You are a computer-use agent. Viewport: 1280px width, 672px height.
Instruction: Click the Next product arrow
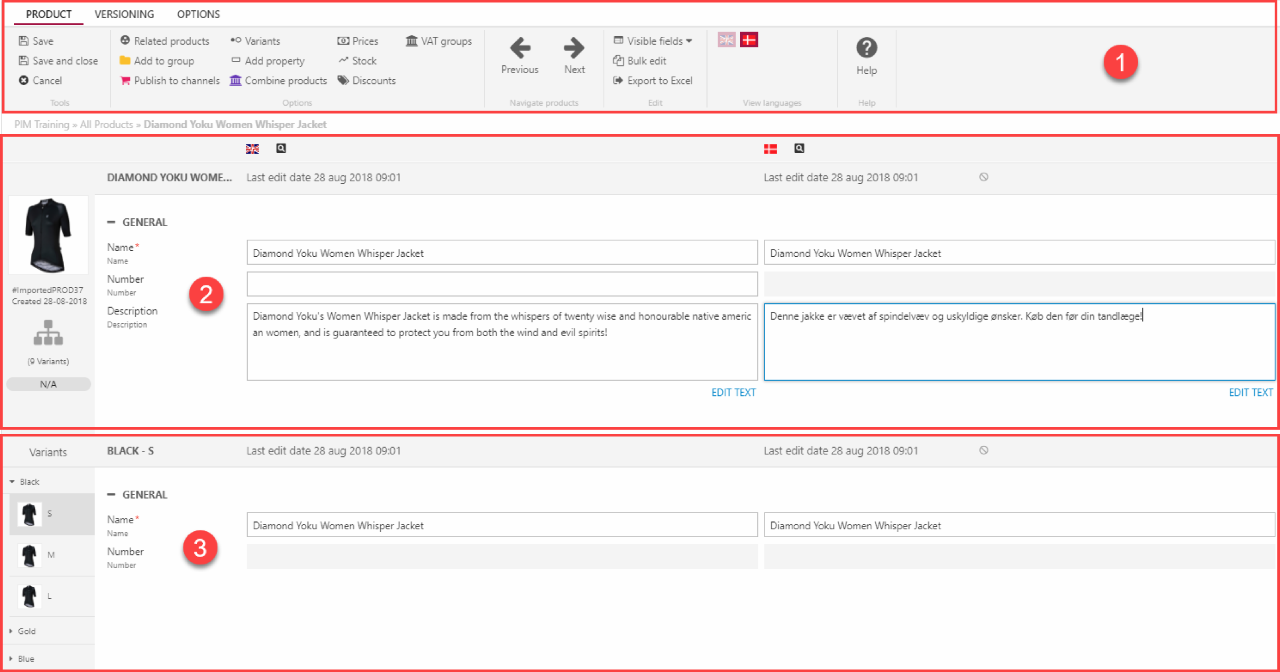(574, 48)
